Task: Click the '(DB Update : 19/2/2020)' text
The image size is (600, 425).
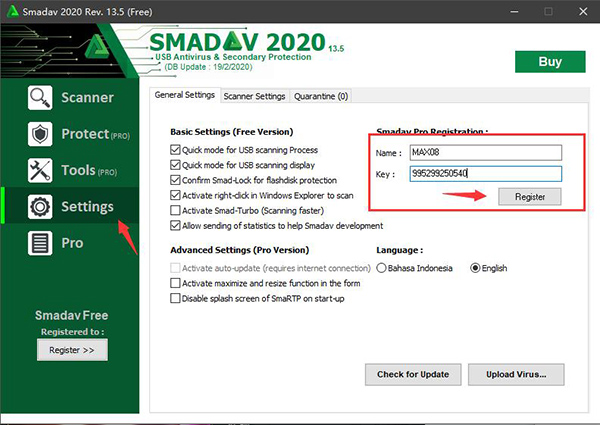Action: pyautogui.click(x=209, y=67)
